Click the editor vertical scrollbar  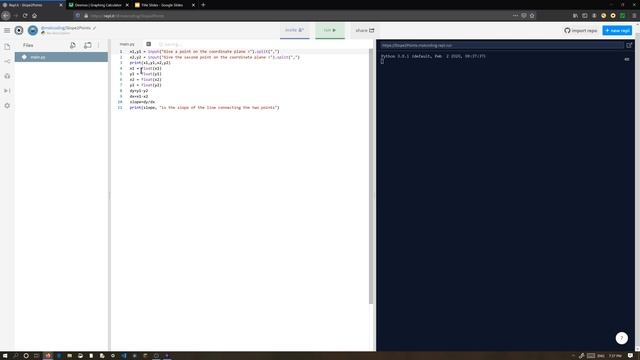[x=371, y=176]
